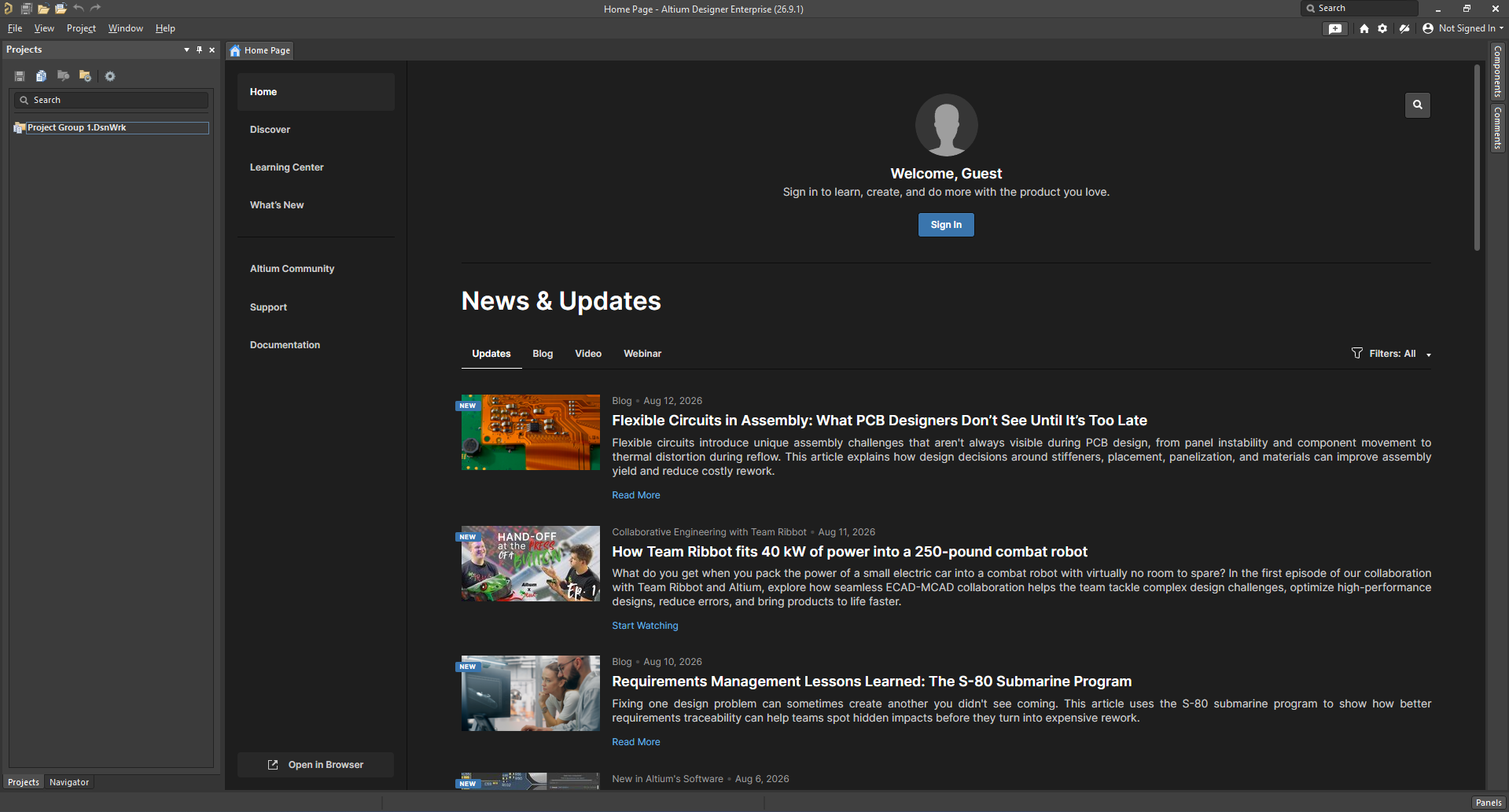Image resolution: width=1509 pixels, height=812 pixels.
Task: Click the Open in Browser external link icon
Action: [273, 765]
